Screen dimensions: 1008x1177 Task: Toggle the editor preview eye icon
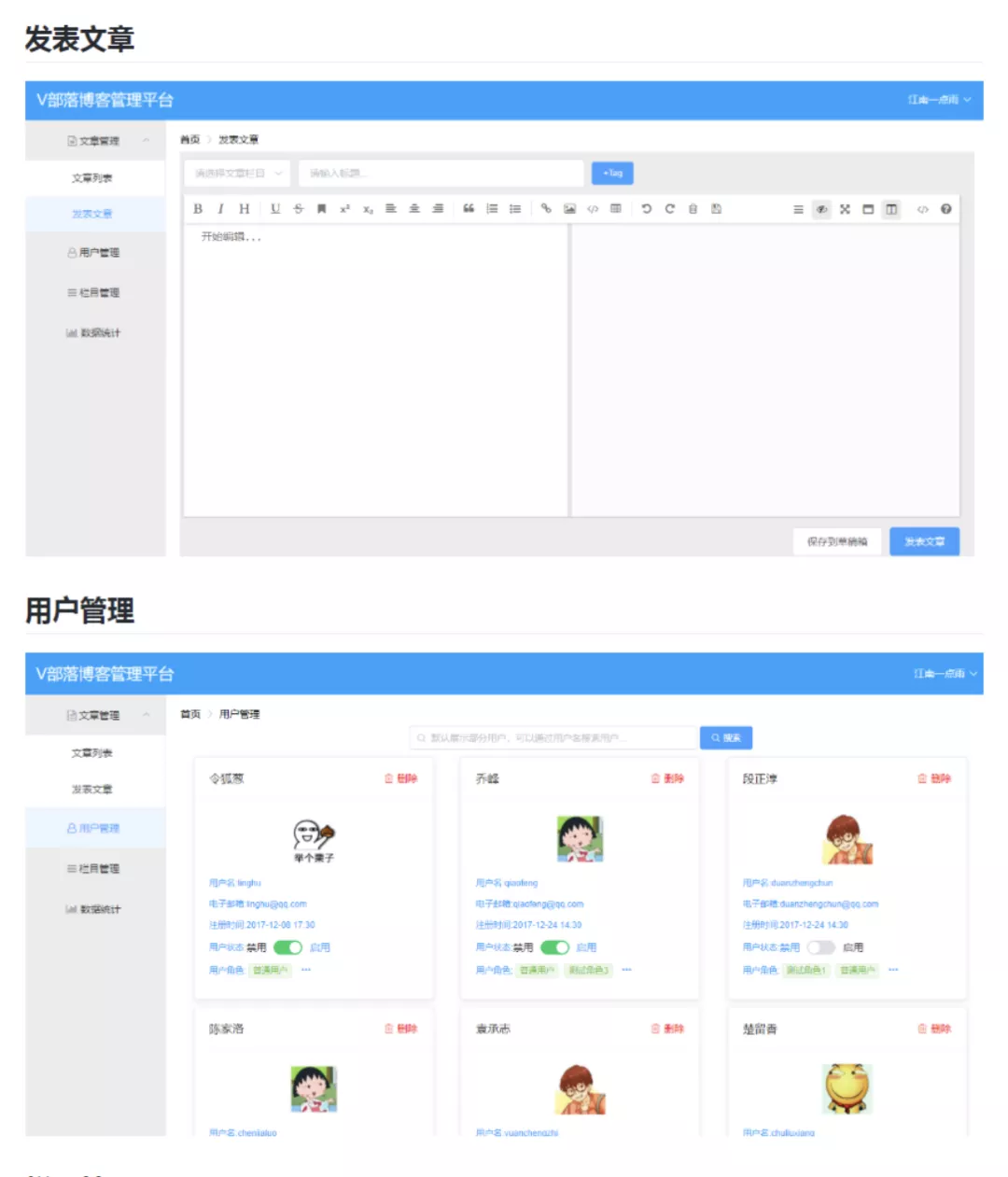pyautogui.click(x=820, y=208)
